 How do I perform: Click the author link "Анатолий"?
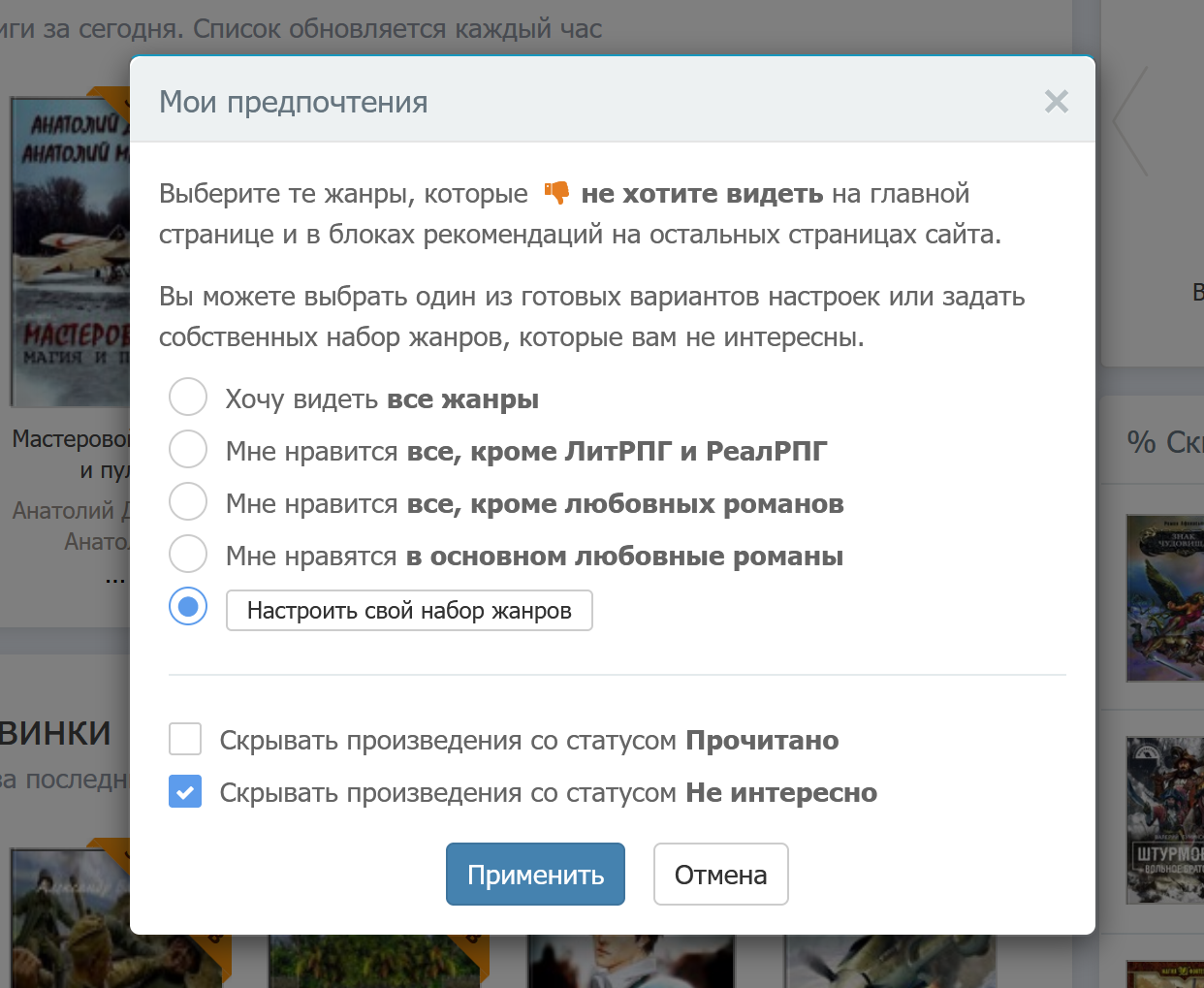coord(70,511)
